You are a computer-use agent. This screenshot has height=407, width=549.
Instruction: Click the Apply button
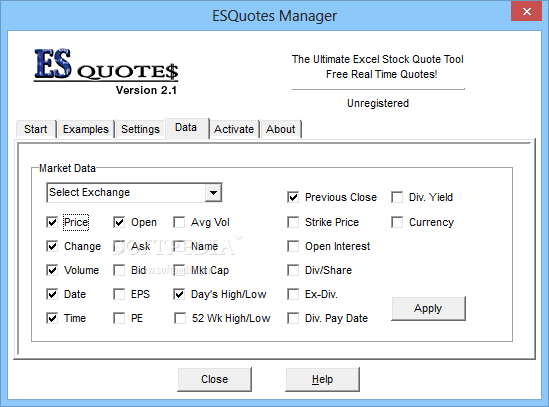click(428, 309)
